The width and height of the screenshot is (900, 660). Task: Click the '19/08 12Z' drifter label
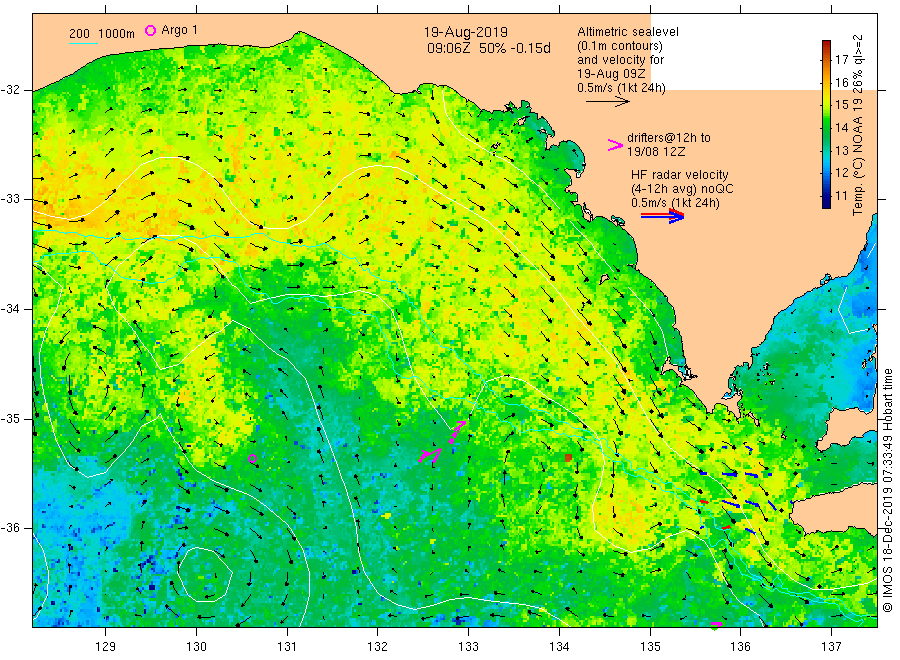pyautogui.click(x=656, y=152)
